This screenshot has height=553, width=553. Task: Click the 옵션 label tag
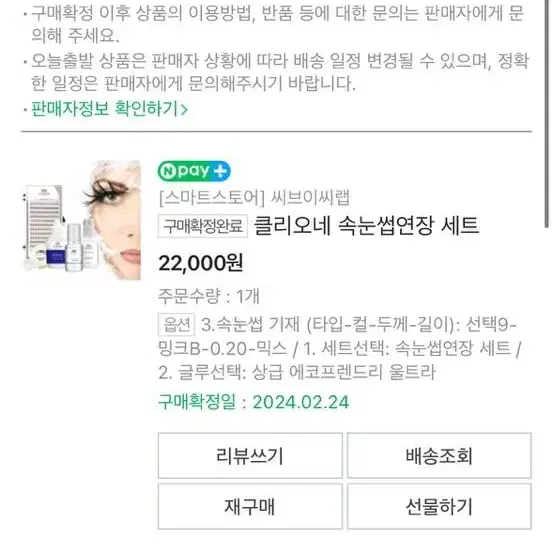tap(176, 324)
